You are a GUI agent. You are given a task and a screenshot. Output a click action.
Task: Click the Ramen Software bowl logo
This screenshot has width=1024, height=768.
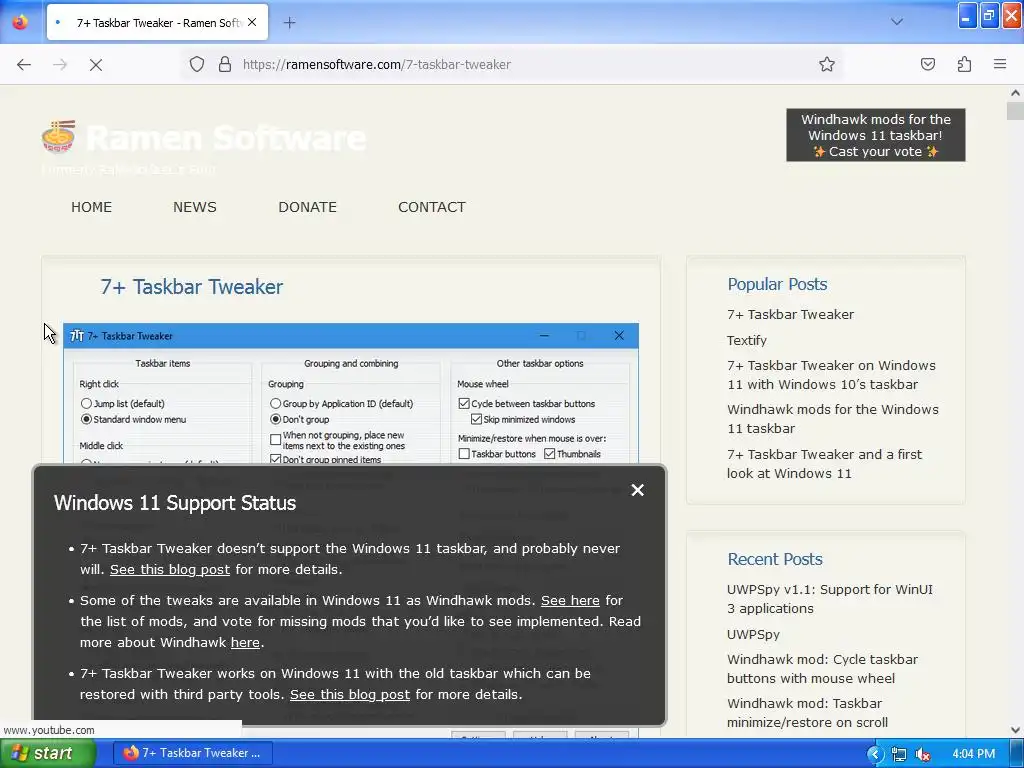pos(58,136)
